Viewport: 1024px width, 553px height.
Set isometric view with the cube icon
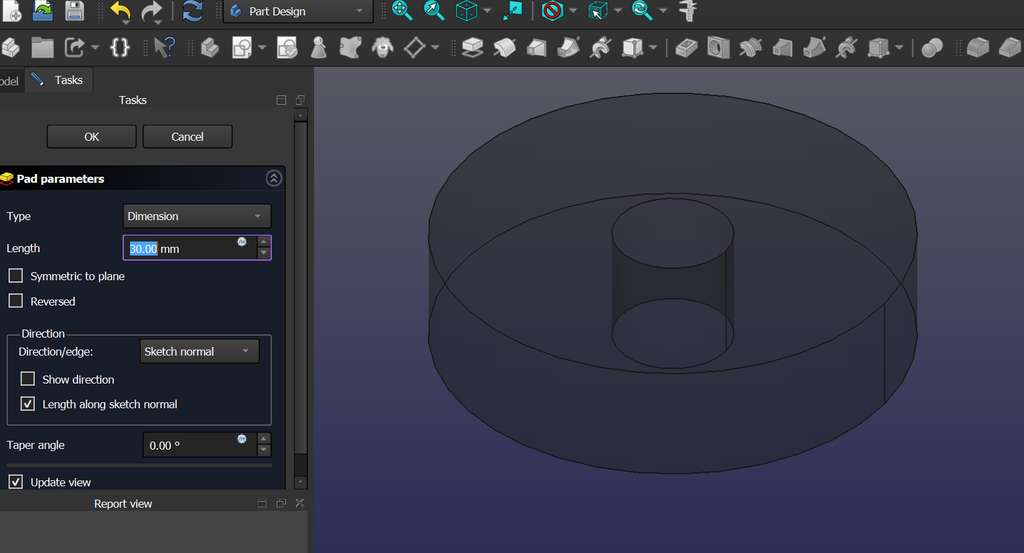tap(466, 10)
